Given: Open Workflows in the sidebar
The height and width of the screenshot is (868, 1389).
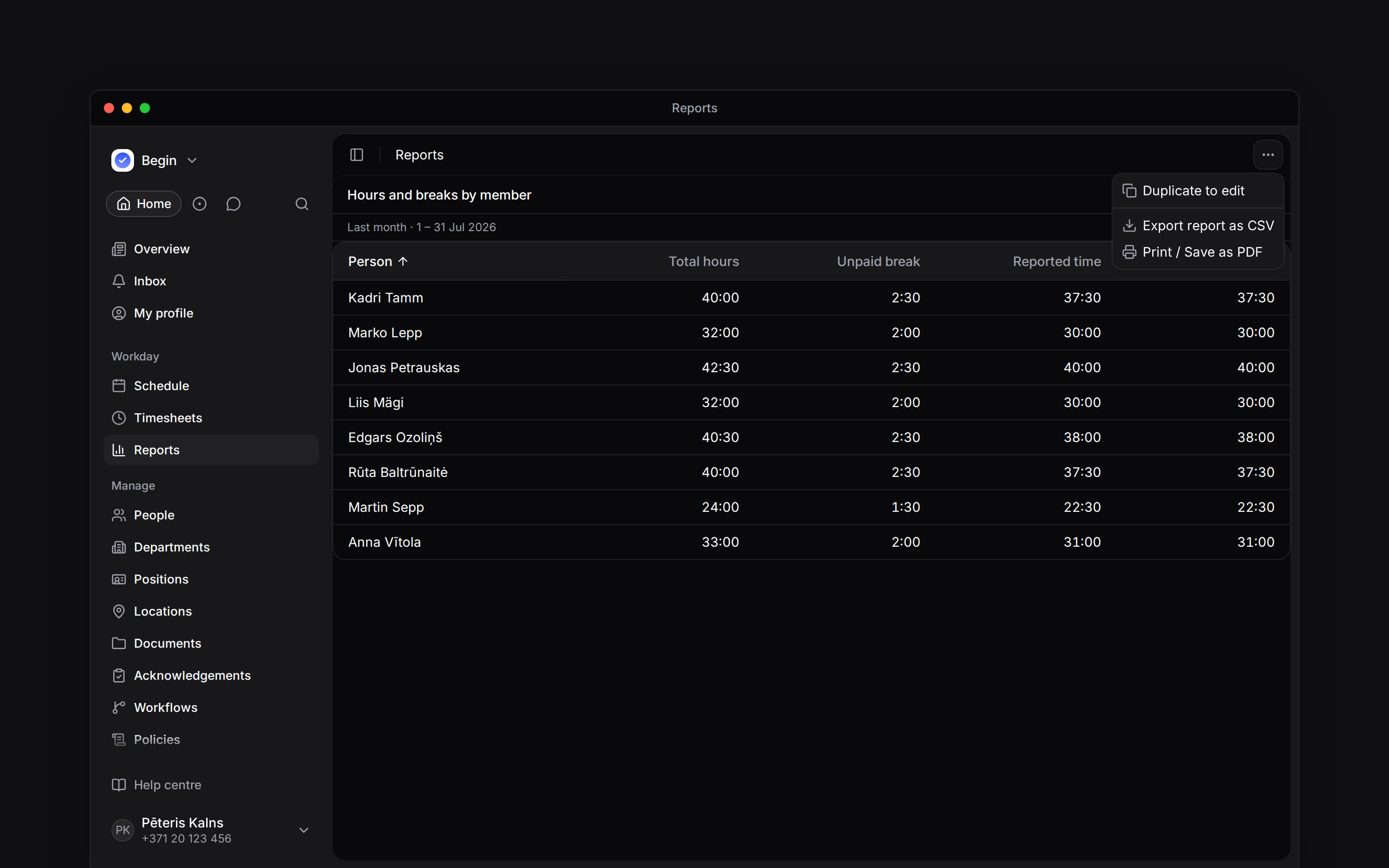Looking at the screenshot, I should tap(210, 708).
